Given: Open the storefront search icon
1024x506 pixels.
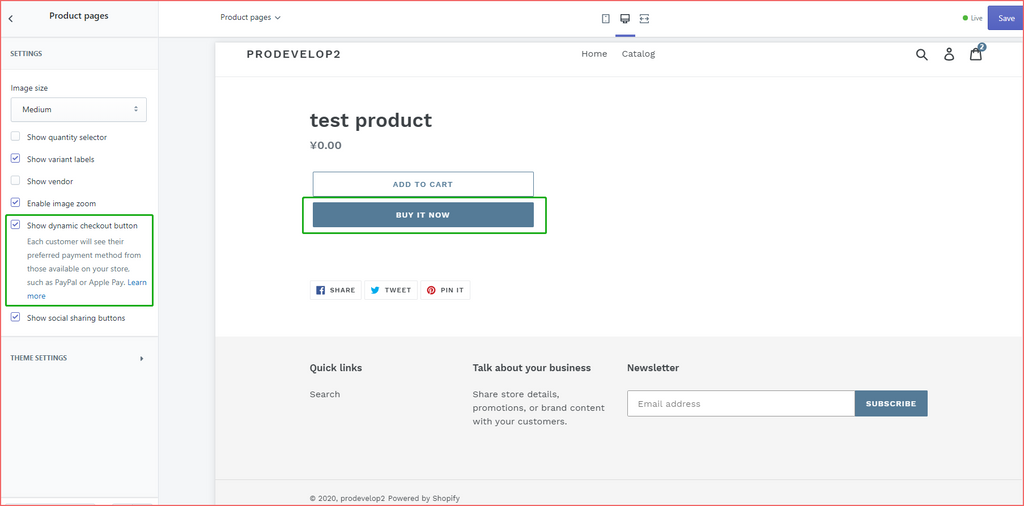Looking at the screenshot, I should 922,54.
